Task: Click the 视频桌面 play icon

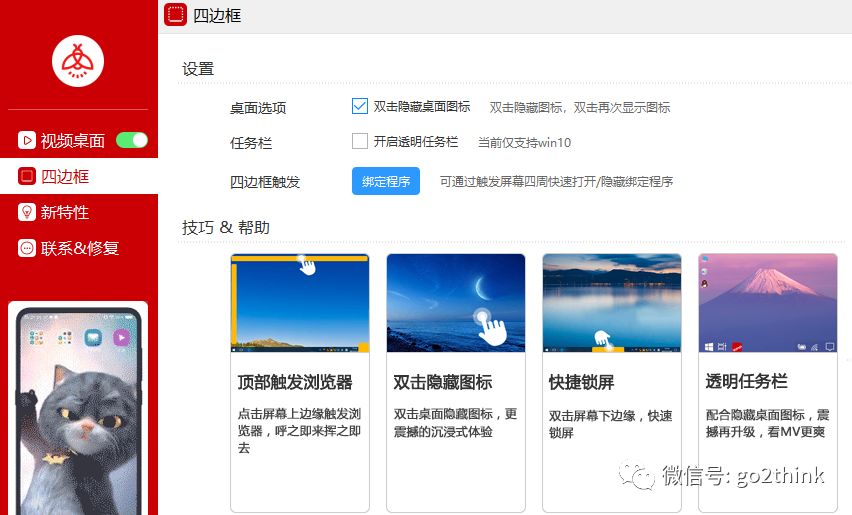Action: coord(27,140)
